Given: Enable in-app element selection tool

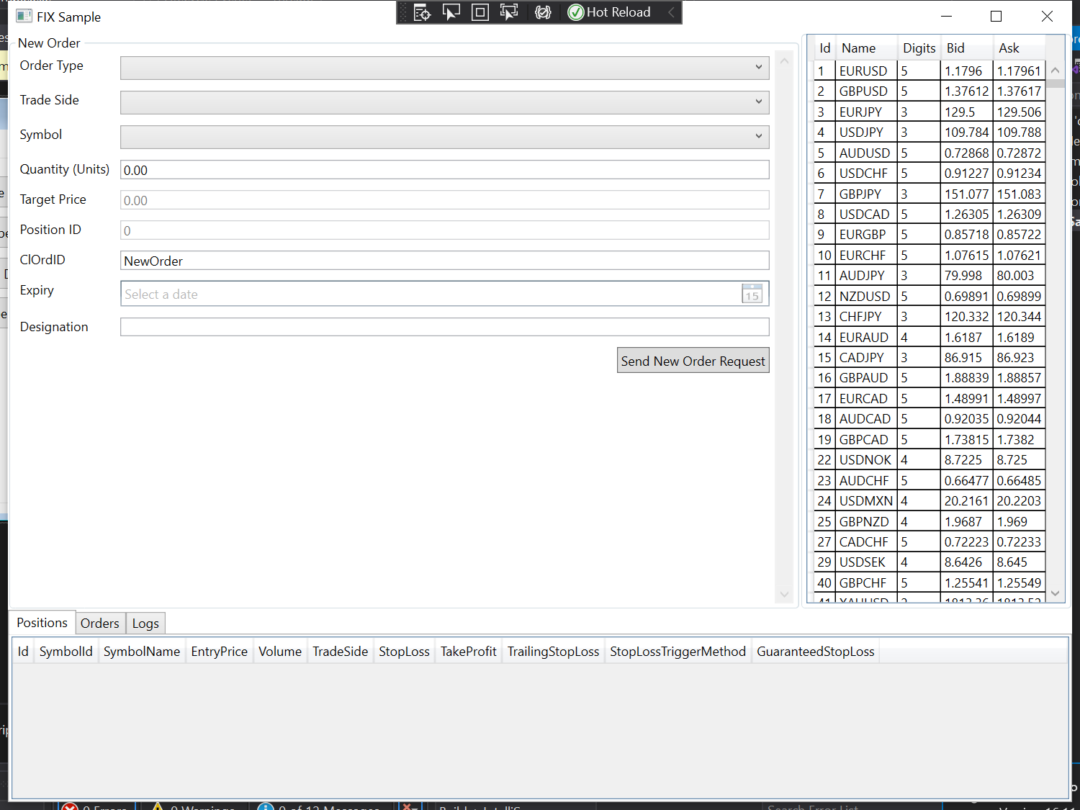Looking at the screenshot, I should pos(451,11).
